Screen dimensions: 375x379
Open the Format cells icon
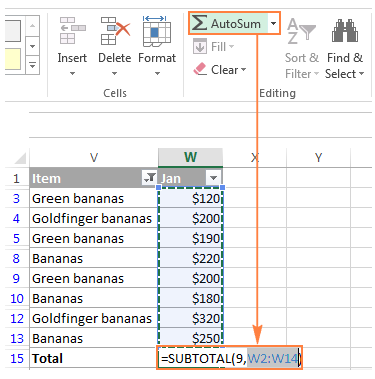(x=157, y=31)
